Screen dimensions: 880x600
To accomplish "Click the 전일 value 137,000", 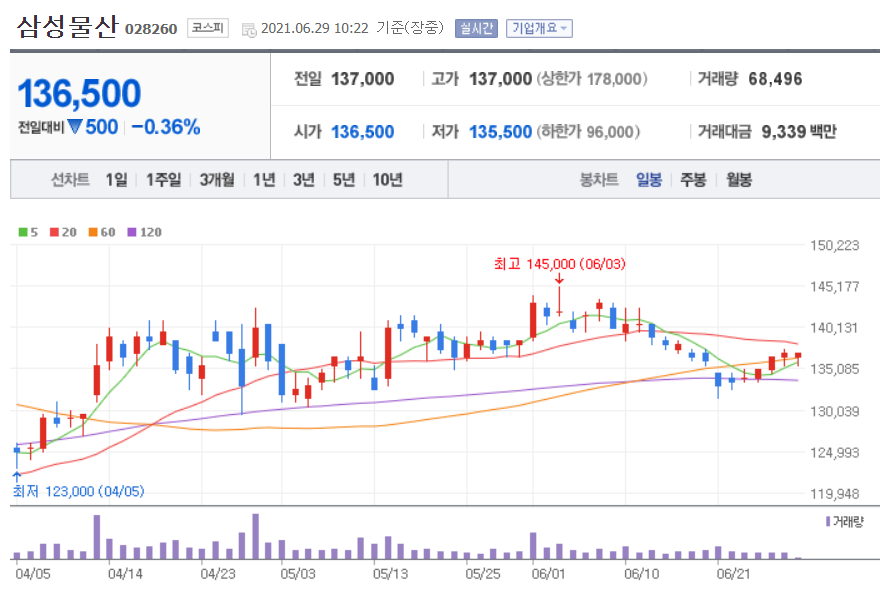I will (363, 79).
